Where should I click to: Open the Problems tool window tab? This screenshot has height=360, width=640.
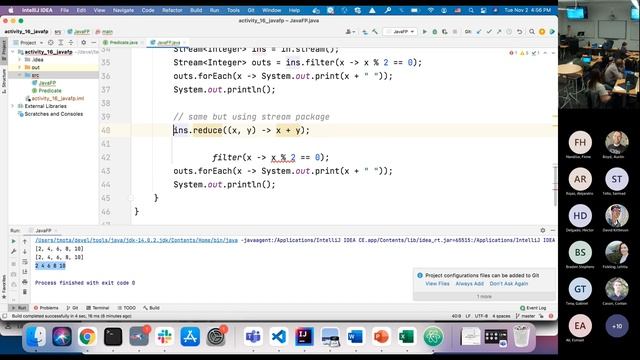click(46, 308)
